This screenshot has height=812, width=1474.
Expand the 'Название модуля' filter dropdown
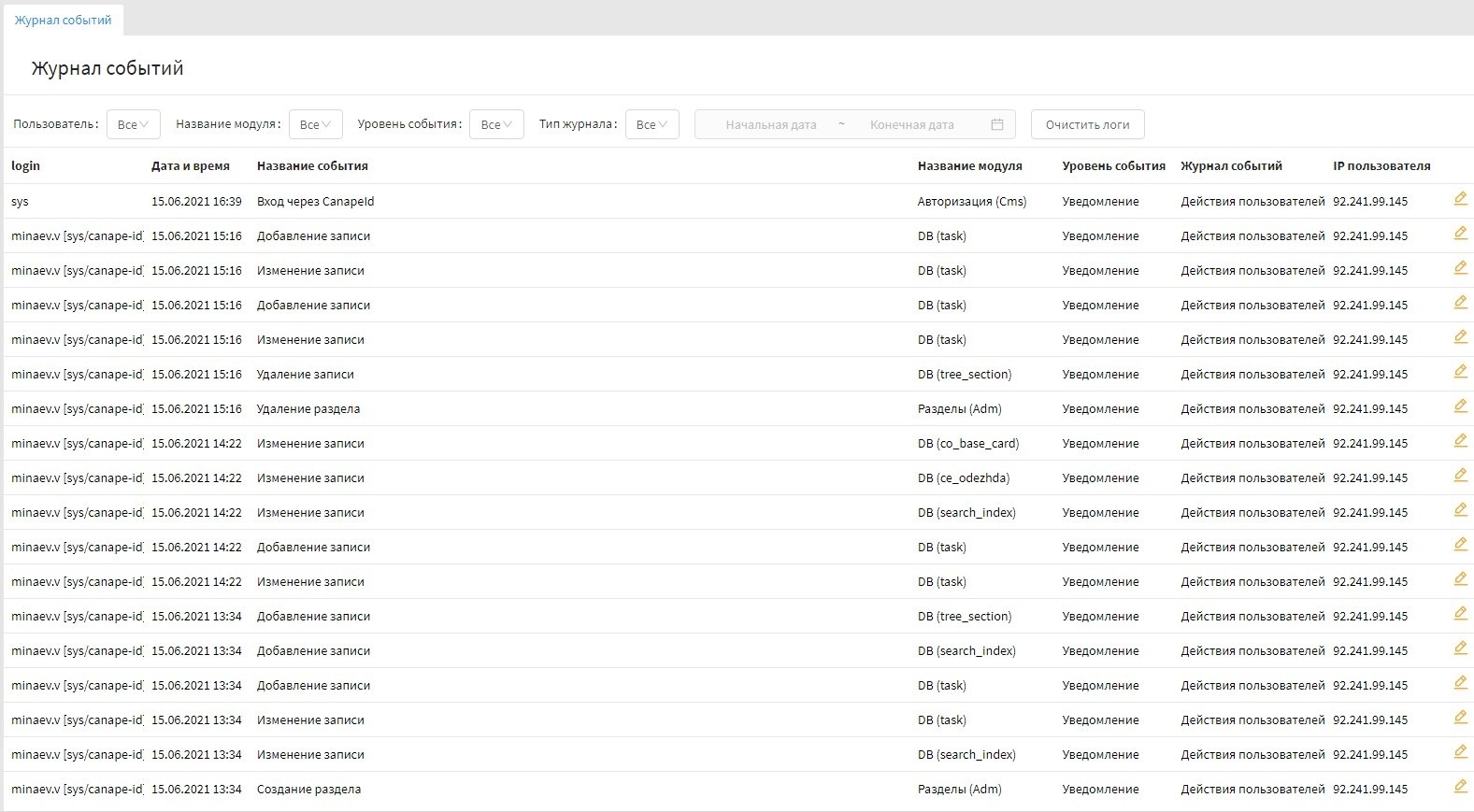pos(315,124)
